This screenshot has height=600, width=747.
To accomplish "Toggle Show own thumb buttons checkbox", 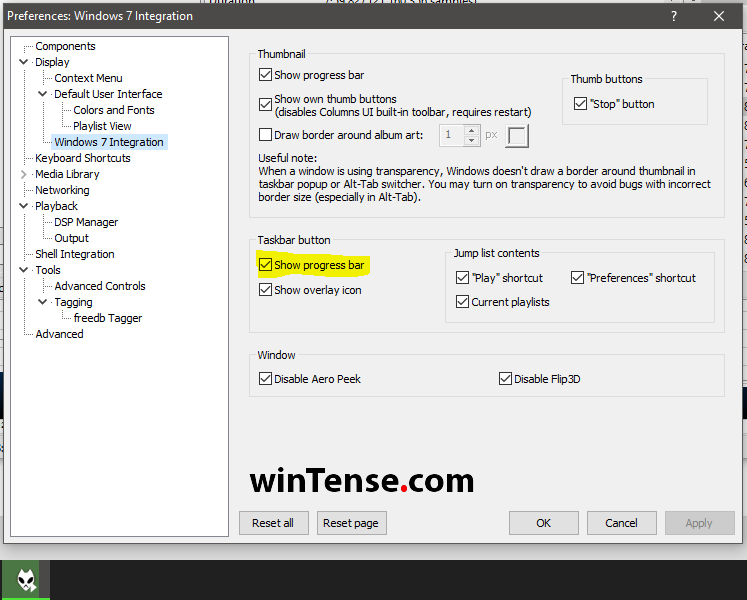I will tap(265, 104).
